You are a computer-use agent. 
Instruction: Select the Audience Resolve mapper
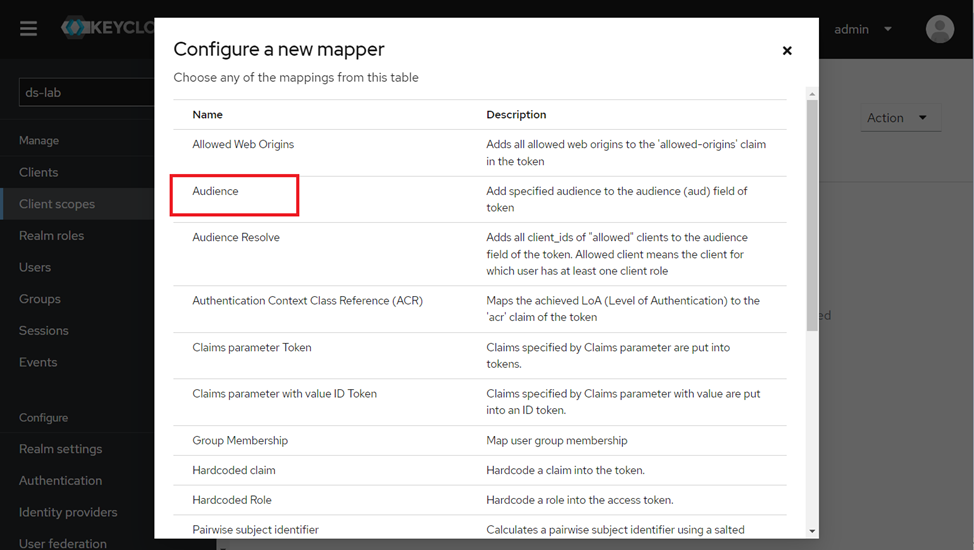coord(236,238)
